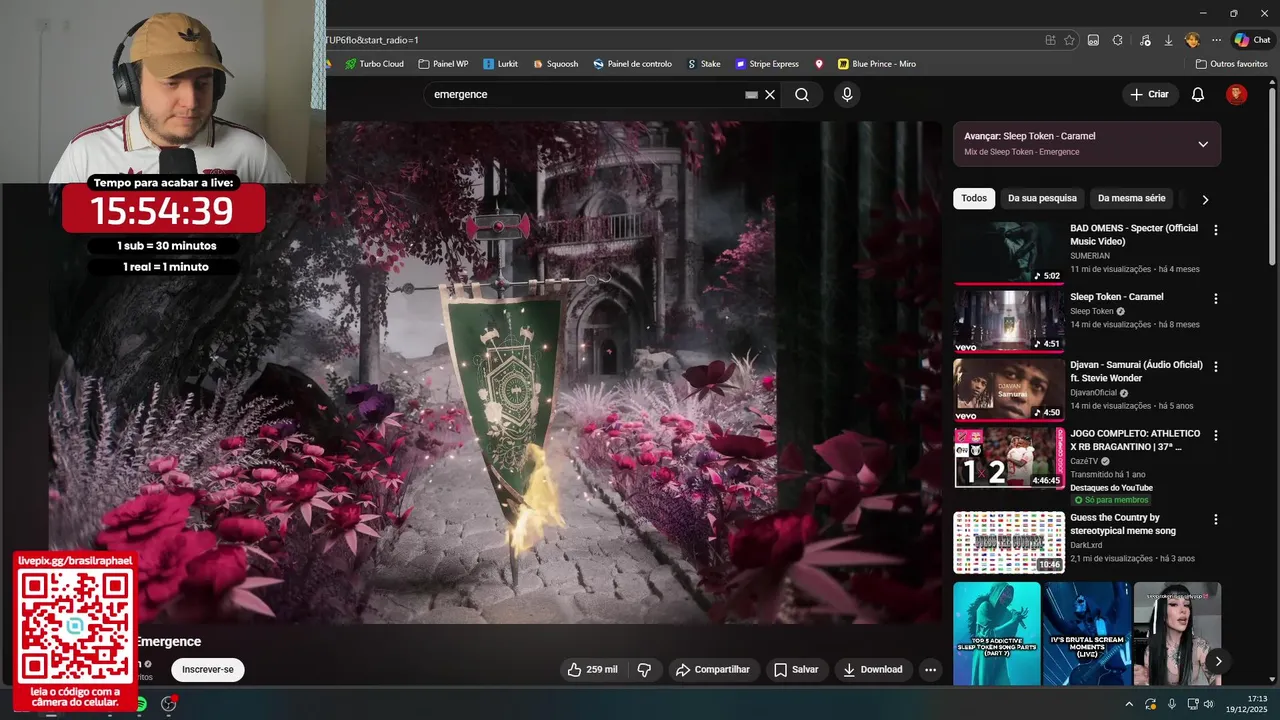Expand the Outros favoritos folder
1280x720 pixels.
1232,64
